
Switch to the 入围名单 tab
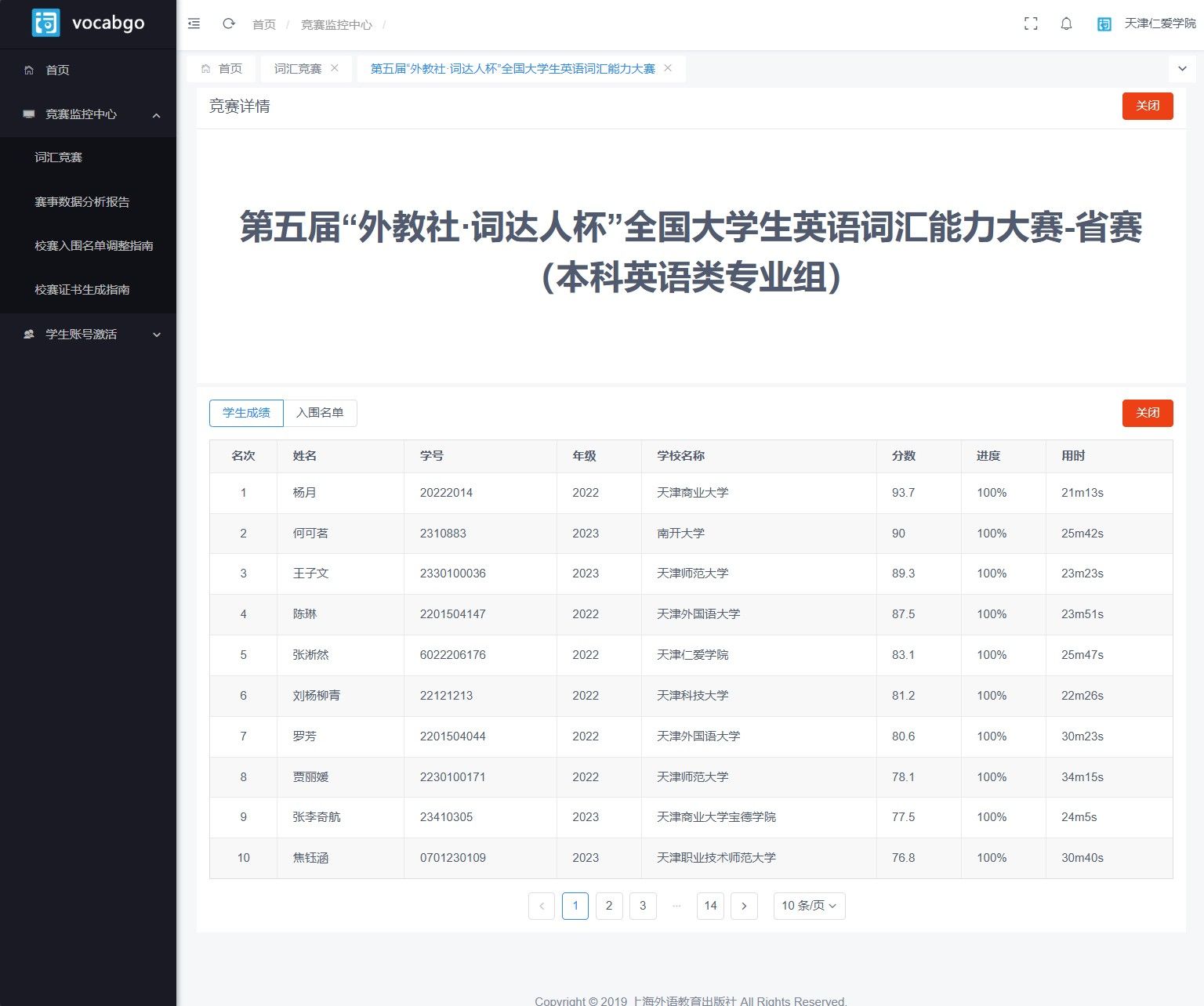tap(320, 413)
